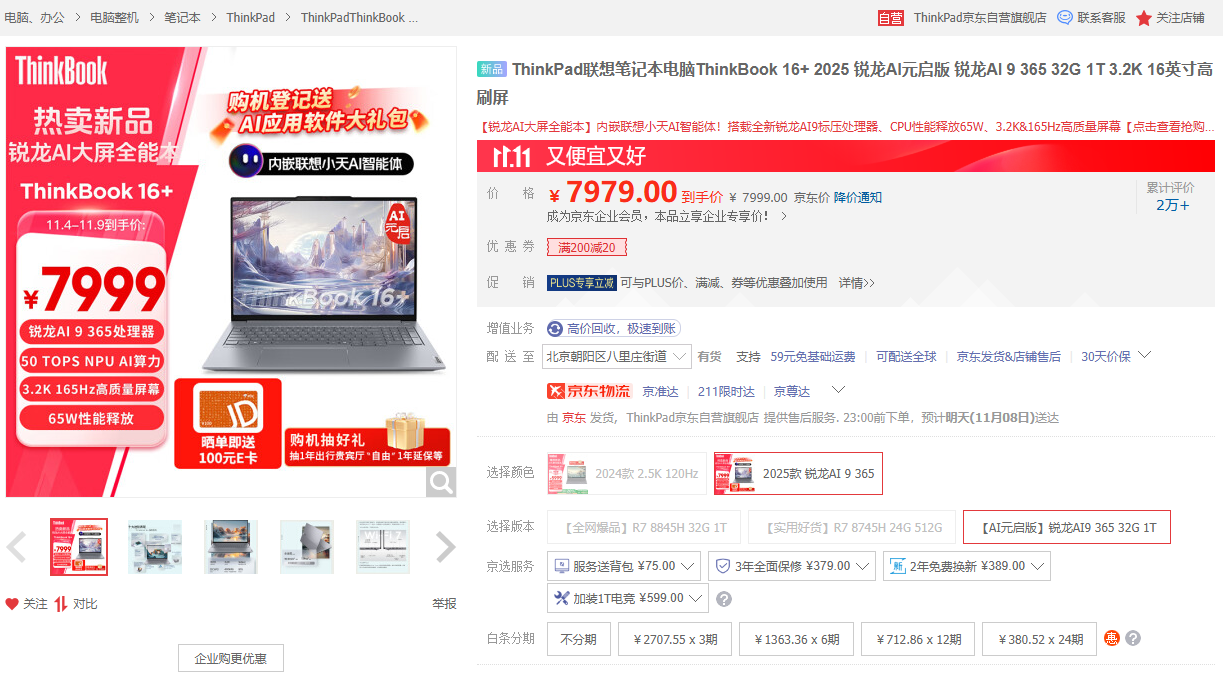Viewport: 1223px width, 677px height.
Task: Show next thumbnails with right arrow
Action: click(x=445, y=547)
